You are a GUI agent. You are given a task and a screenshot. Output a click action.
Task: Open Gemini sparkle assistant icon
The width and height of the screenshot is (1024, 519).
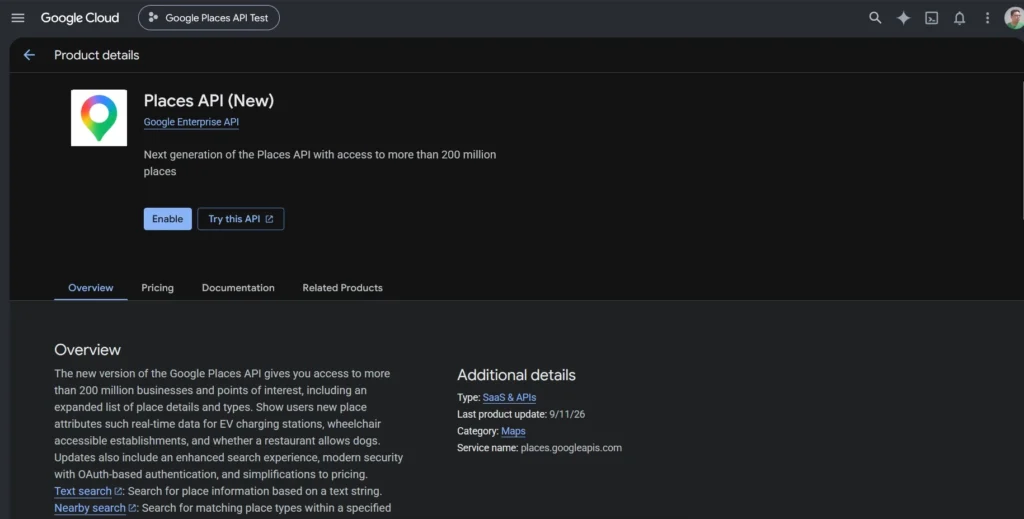[x=903, y=18]
